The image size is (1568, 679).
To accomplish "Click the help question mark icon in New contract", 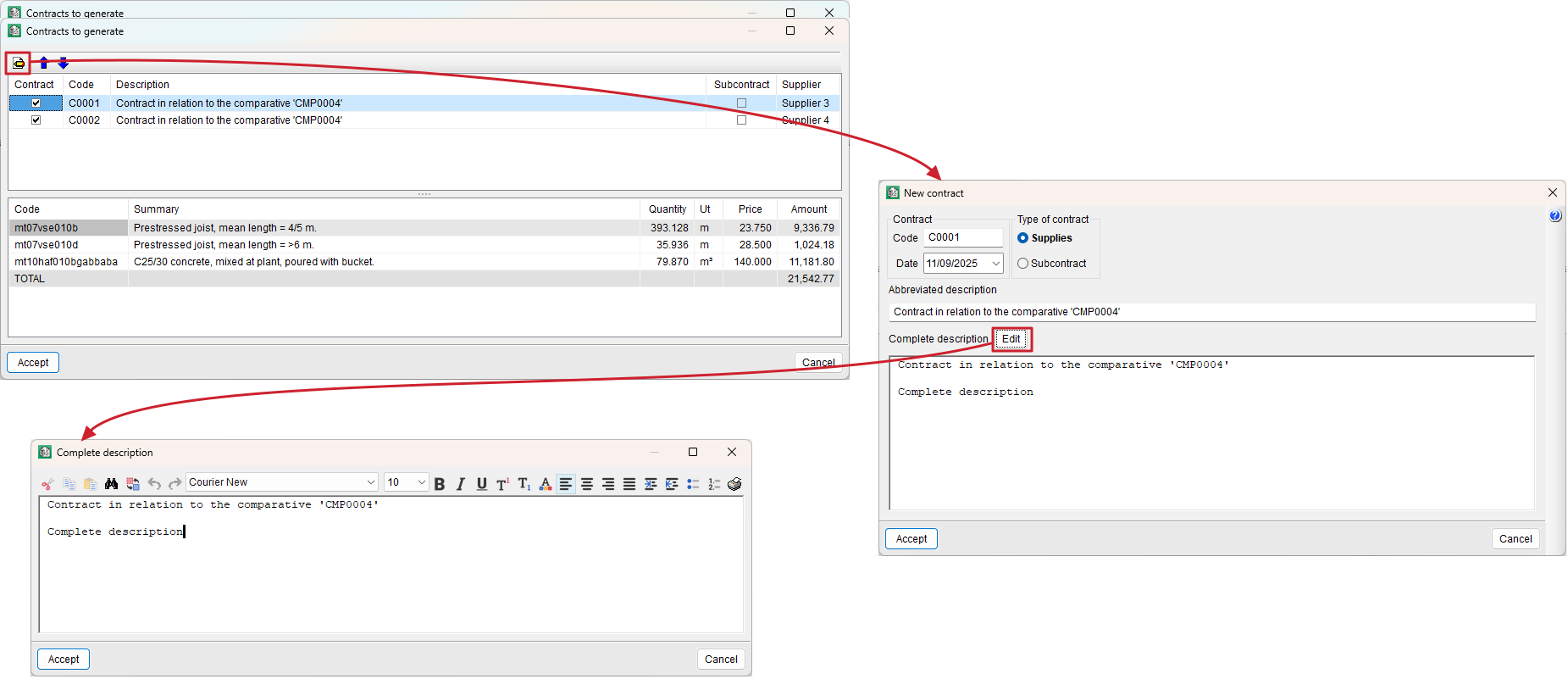I will [x=1555, y=216].
